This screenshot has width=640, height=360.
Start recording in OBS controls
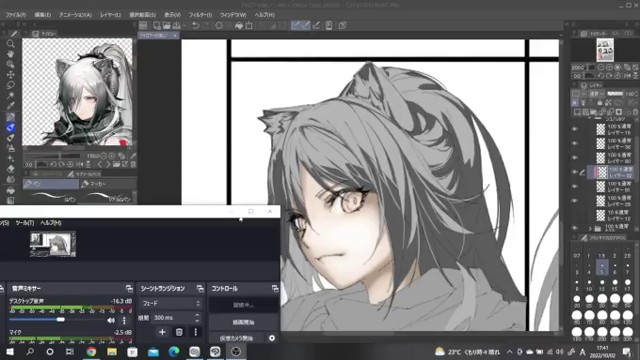244,322
